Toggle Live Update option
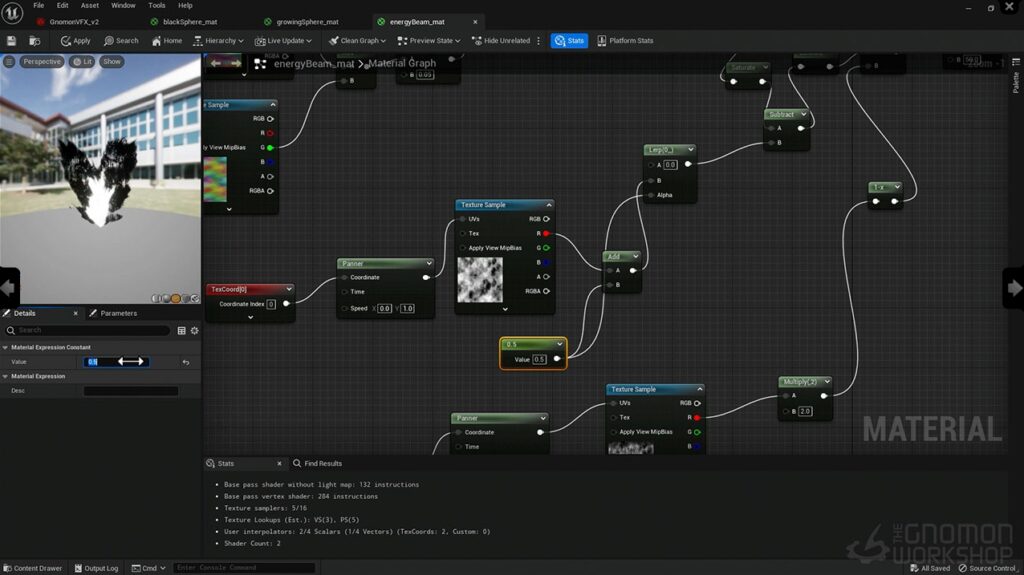 click(283, 41)
